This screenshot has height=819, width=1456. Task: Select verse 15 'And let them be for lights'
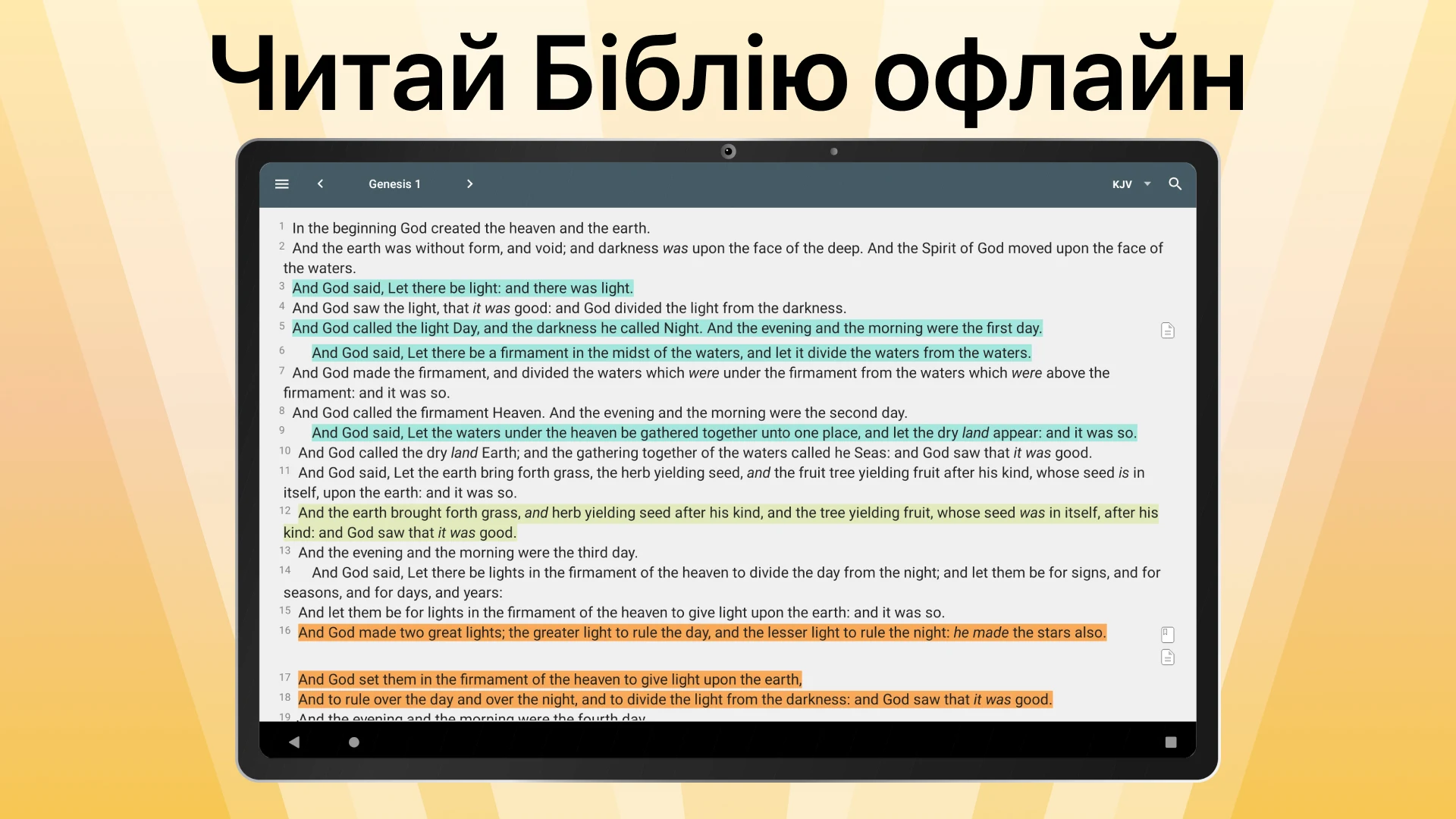coord(621,613)
